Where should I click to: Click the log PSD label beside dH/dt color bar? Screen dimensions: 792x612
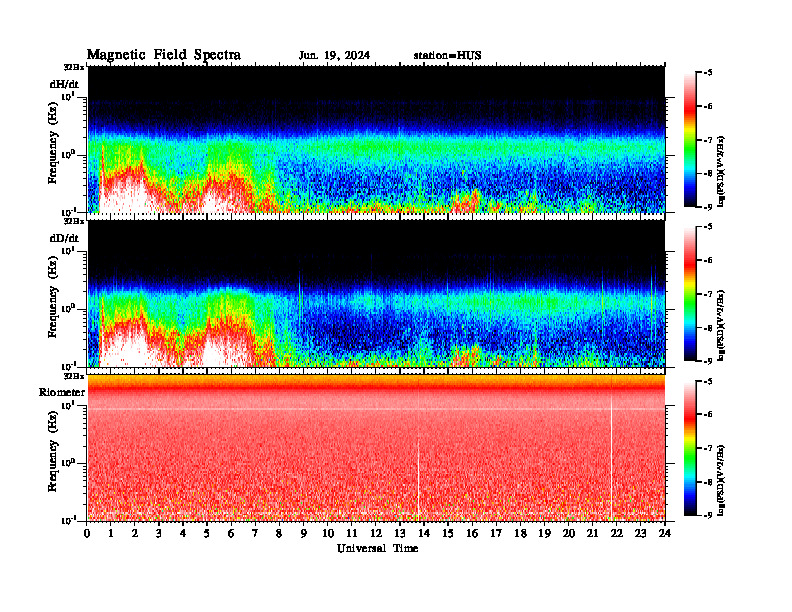click(x=721, y=171)
